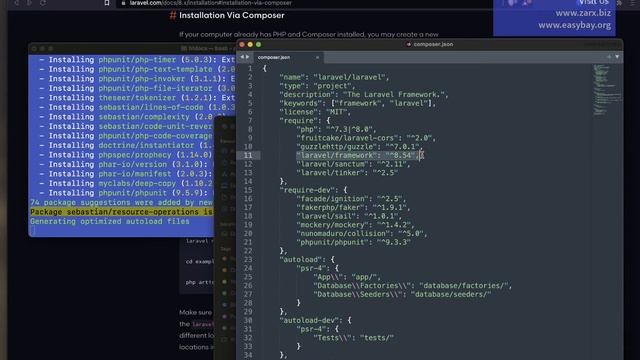Click the Installation Via Composer heading
The image size is (640, 360).
231,16
